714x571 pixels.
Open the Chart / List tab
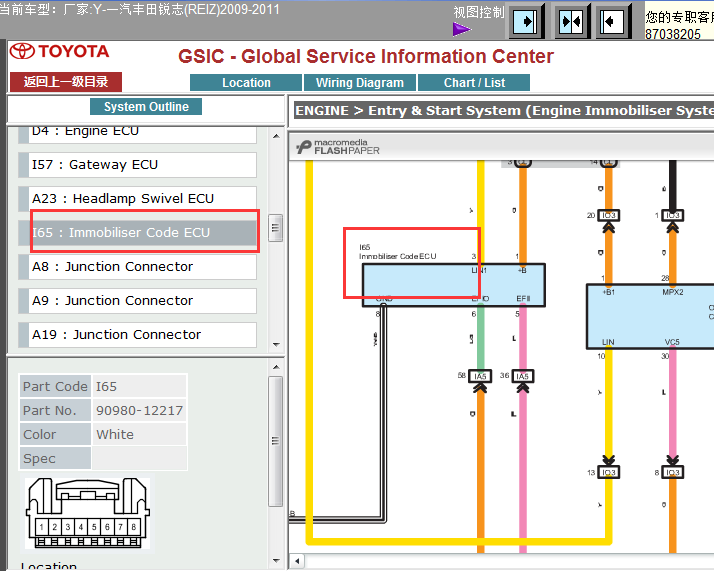pos(474,83)
